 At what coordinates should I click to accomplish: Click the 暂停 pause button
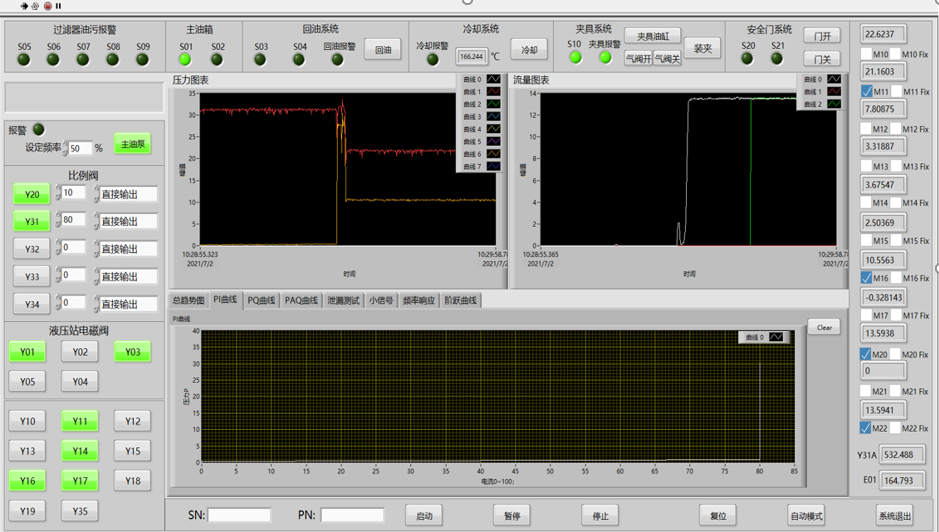click(x=512, y=516)
